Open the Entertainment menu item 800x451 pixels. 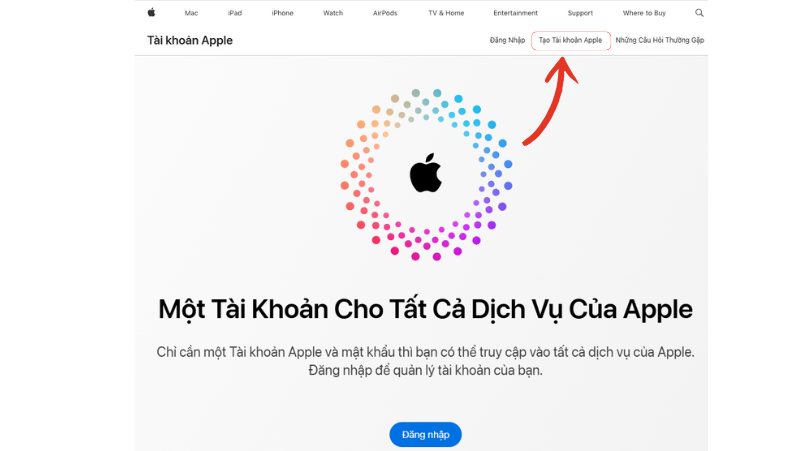[515, 13]
